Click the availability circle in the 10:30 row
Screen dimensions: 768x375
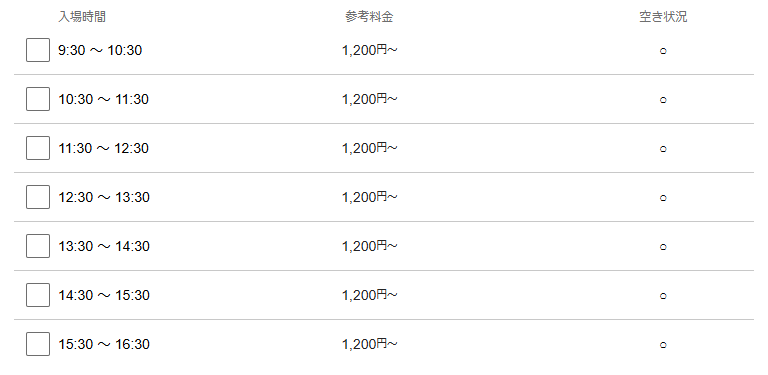tap(663, 100)
